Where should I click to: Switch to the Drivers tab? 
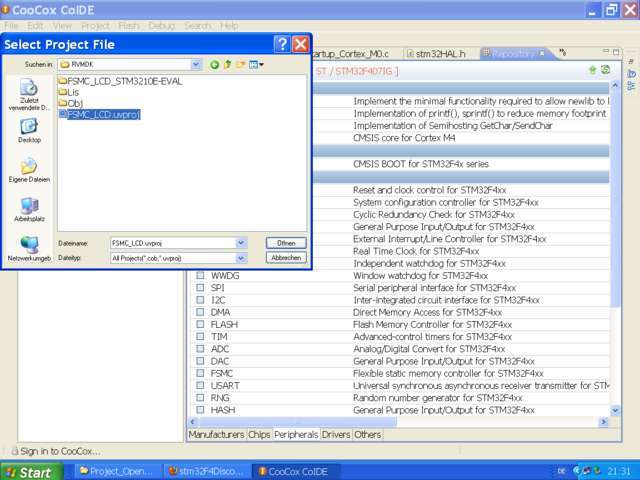336,435
